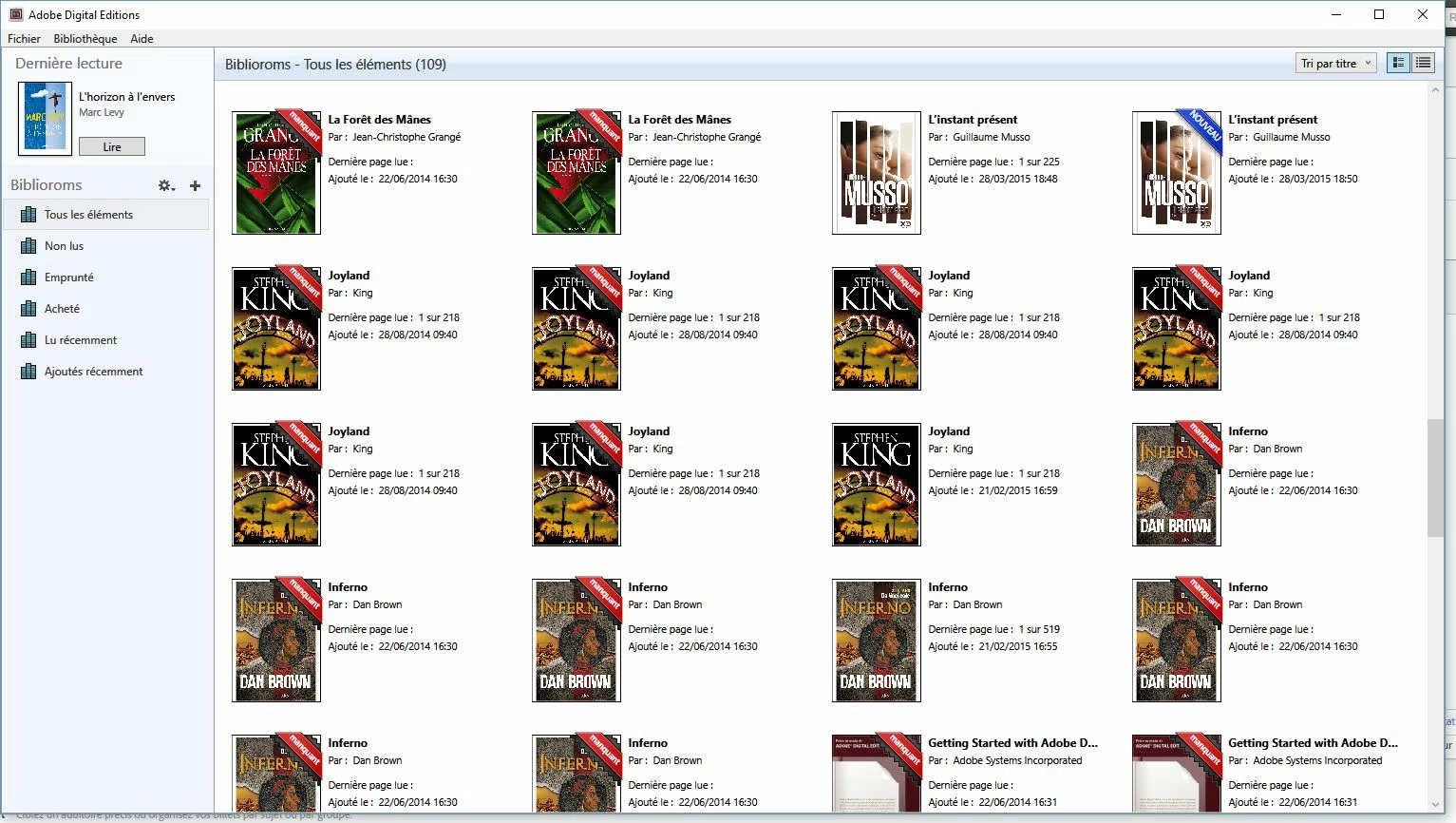
Task: Click 'Par : Guillaume Musso' beside the NOUVEAU cover
Action: tap(1279, 137)
